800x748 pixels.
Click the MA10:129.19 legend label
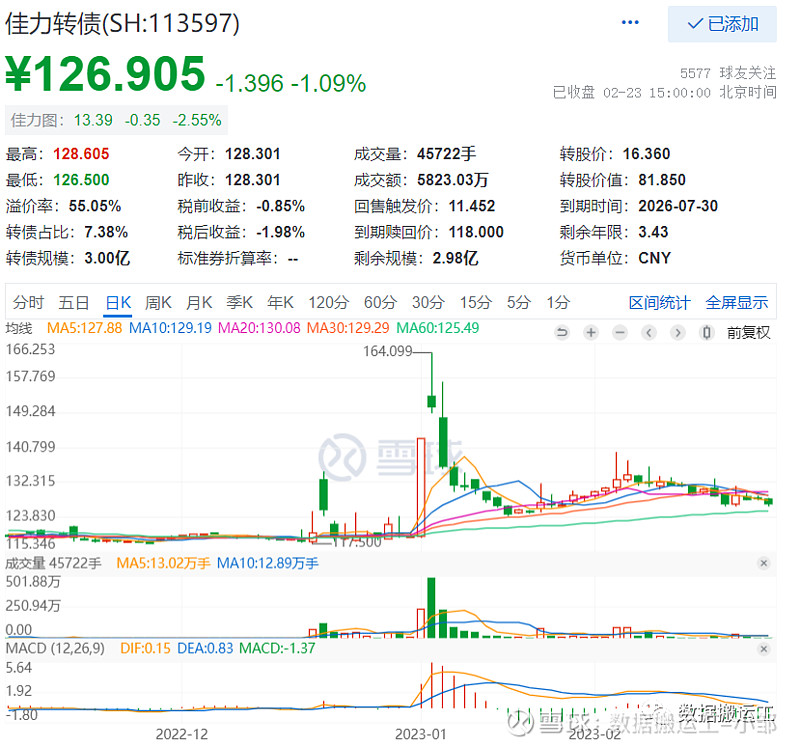(170, 328)
